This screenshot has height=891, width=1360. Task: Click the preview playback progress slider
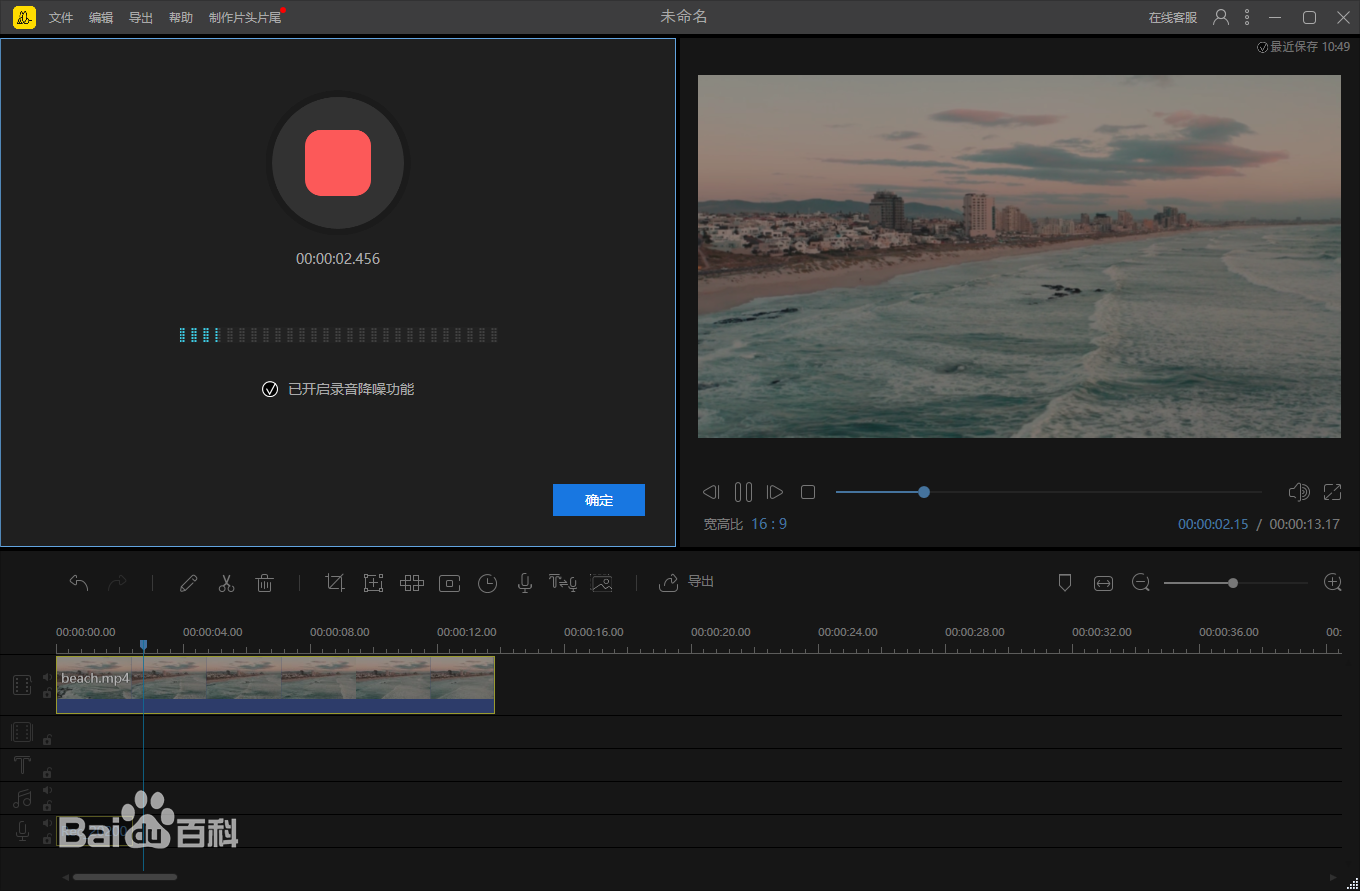(x=1048, y=492)
